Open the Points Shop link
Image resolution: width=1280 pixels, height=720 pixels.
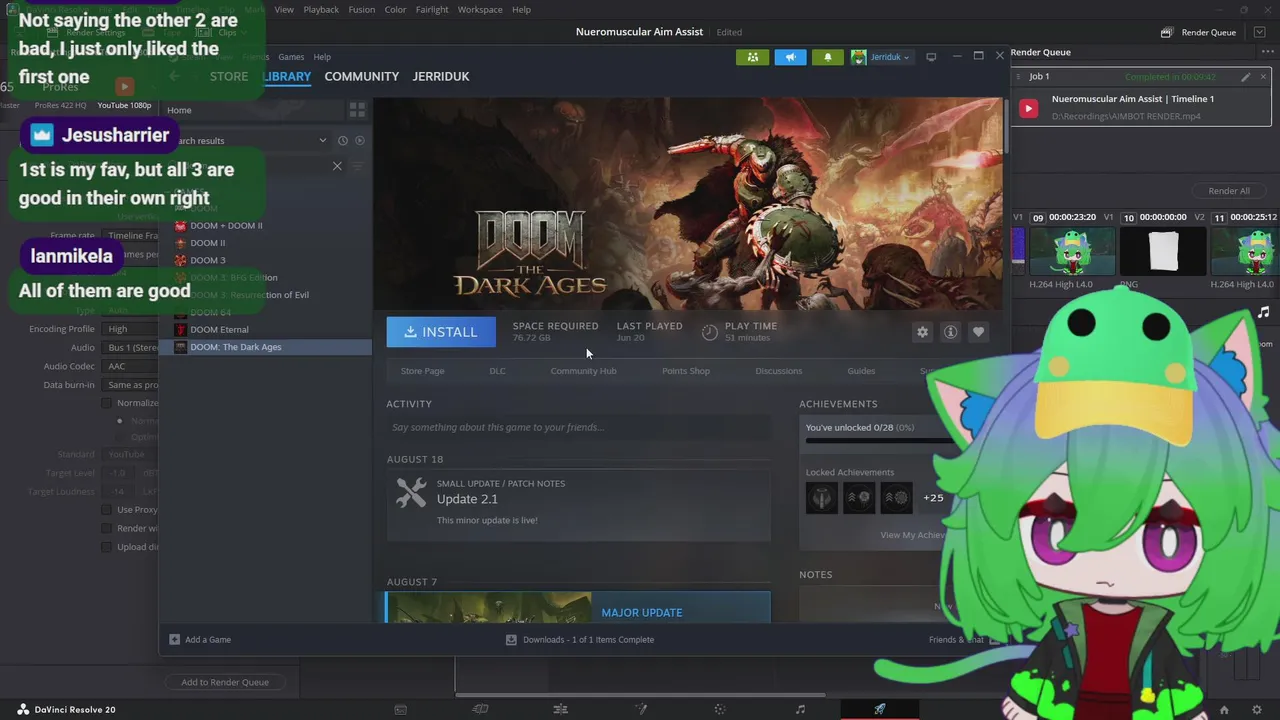click(x=686, y=371)
